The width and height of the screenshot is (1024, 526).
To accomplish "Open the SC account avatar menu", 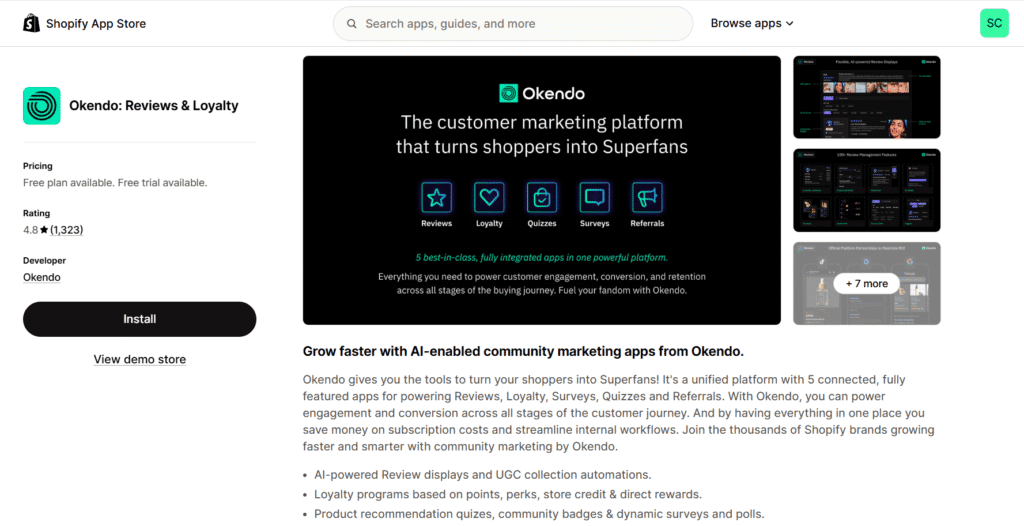I will (994, 24).
